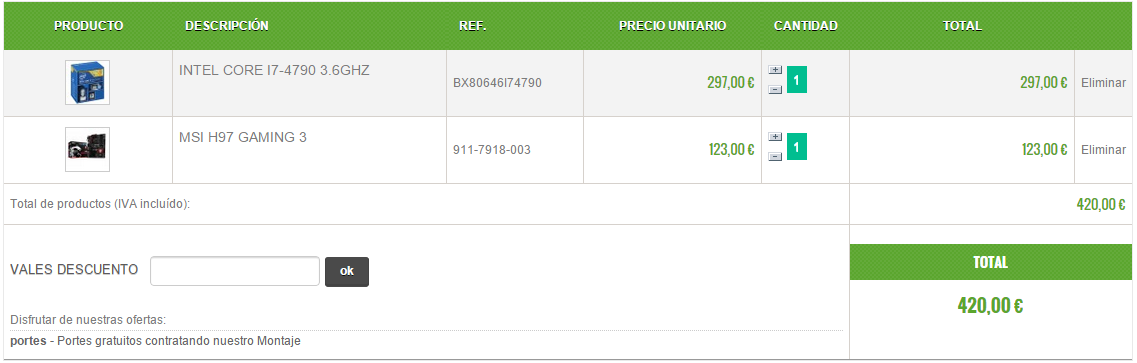This screenshot has width=1137, height=363.
Task: Decrease quantity of MSI H97 Gaming 3
Action: (x=775, y=157)
